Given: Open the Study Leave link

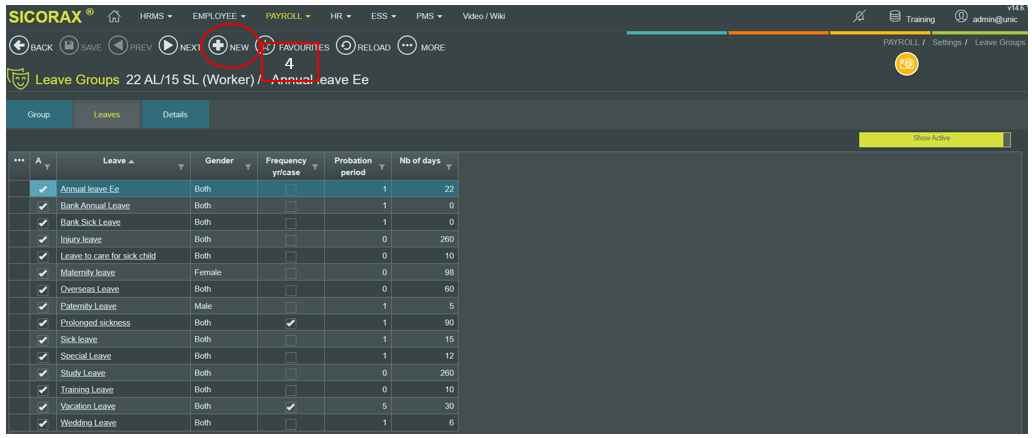Looking at the screenshot, I should click(83, 373).
